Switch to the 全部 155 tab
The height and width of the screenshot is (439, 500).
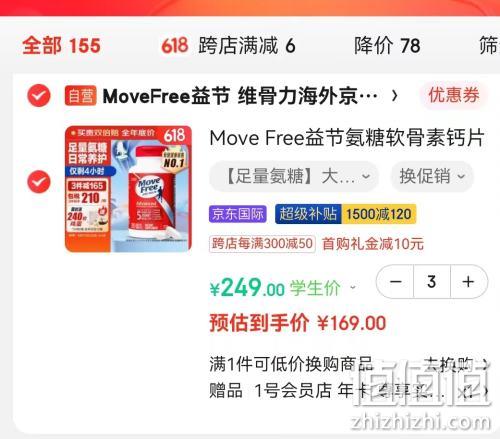point(61,46)
